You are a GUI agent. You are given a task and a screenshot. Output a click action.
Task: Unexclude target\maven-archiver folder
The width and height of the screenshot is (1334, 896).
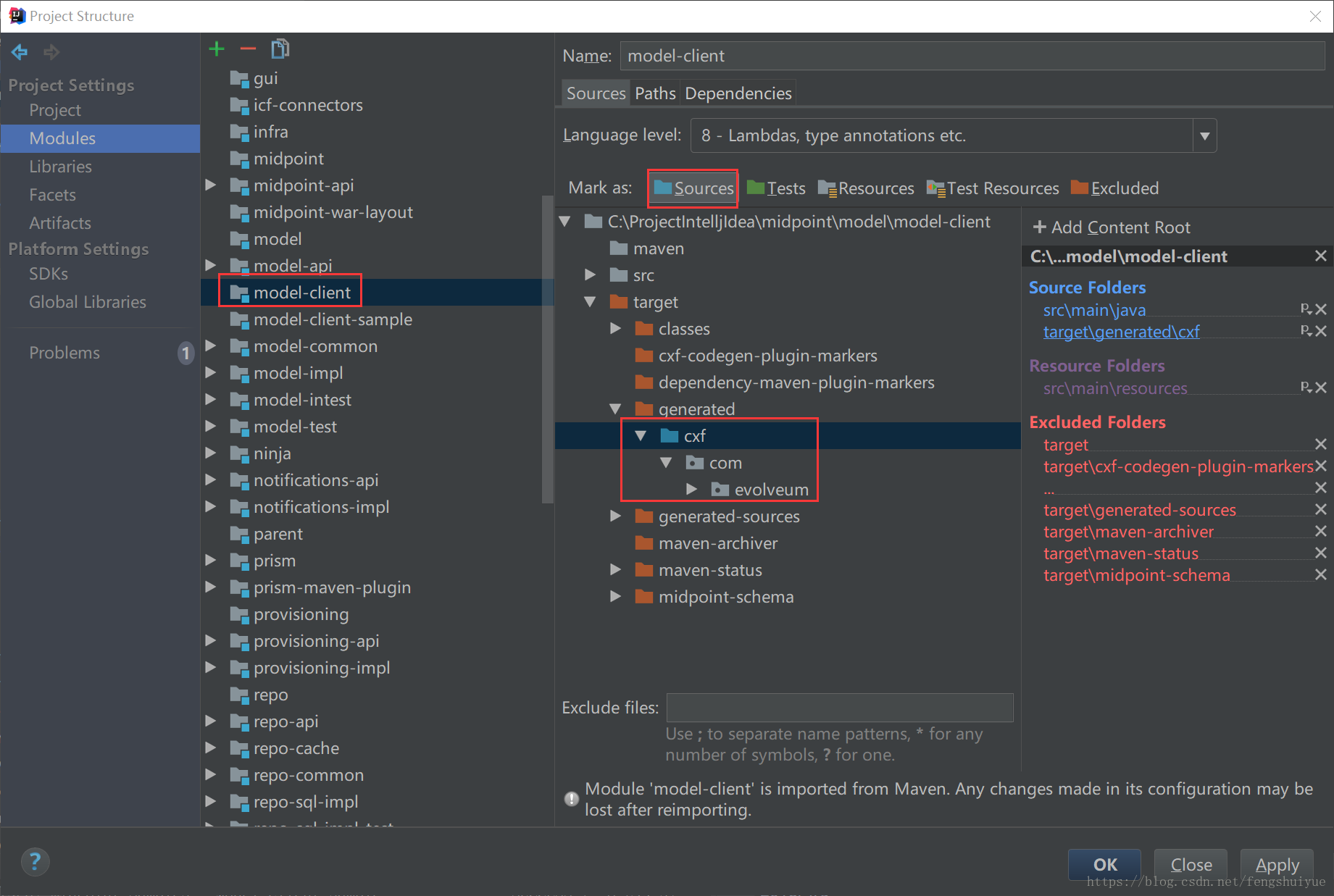point(1322,532)
